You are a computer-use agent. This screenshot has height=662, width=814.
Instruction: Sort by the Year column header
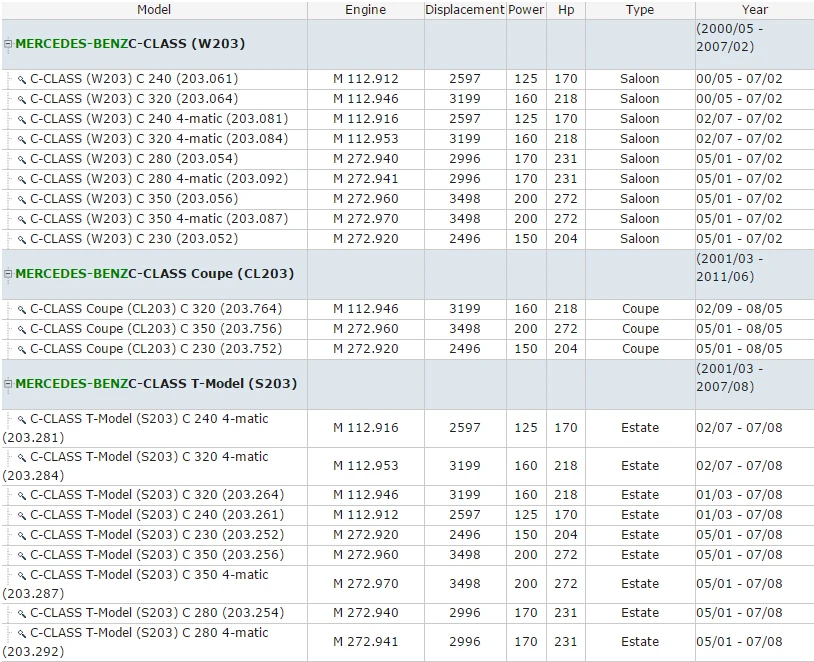pyautogui.click(x=754, y=10)
